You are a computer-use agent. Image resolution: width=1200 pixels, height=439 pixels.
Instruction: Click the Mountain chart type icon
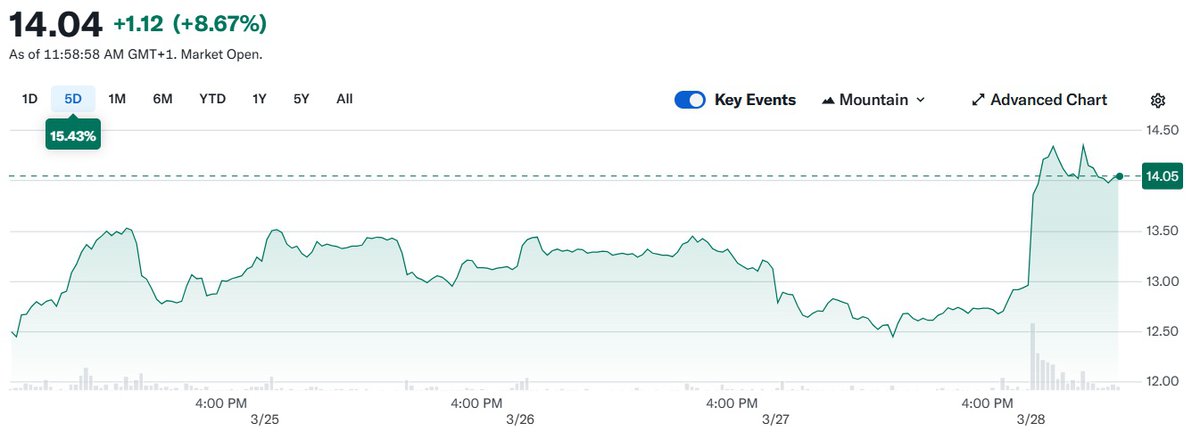(828, 100)
